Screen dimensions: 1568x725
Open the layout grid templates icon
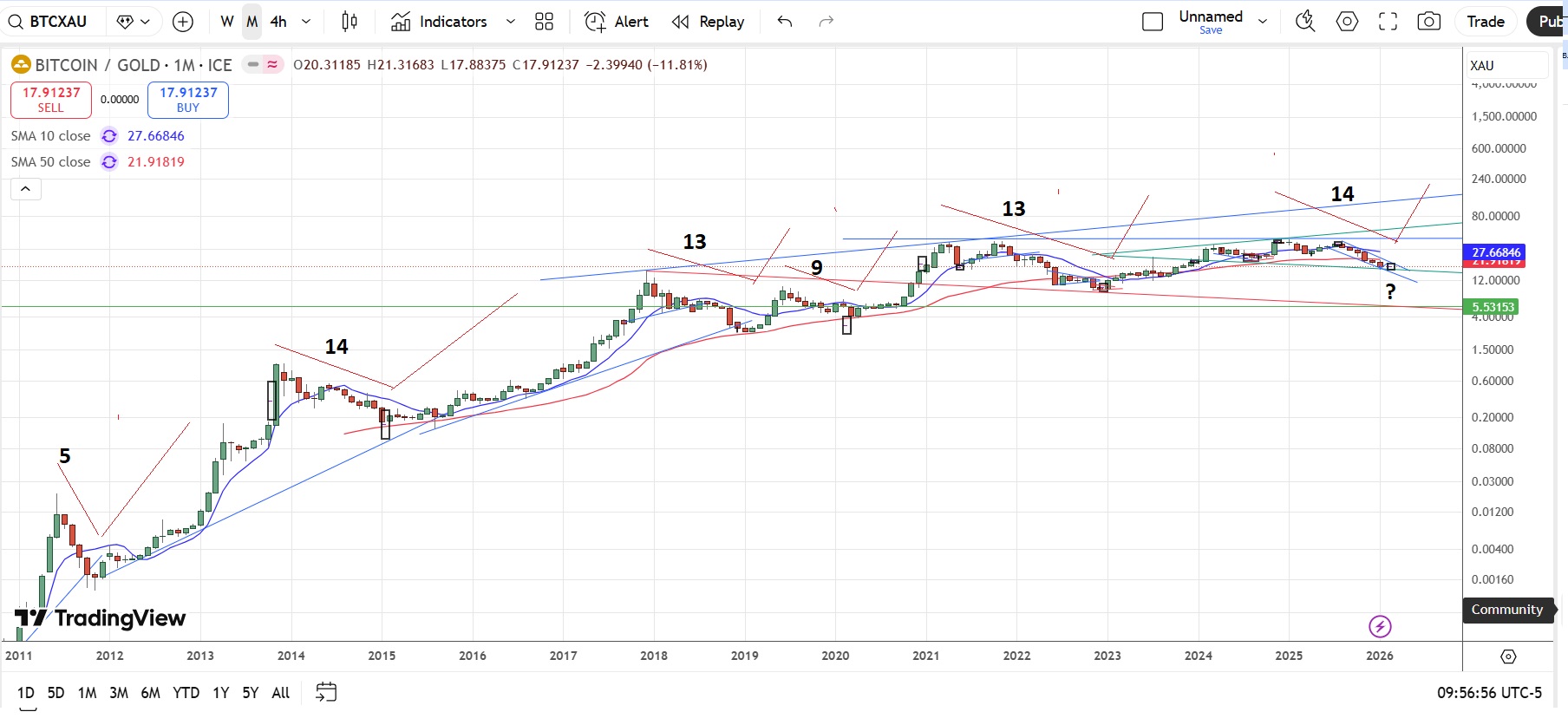click(544, 22)
